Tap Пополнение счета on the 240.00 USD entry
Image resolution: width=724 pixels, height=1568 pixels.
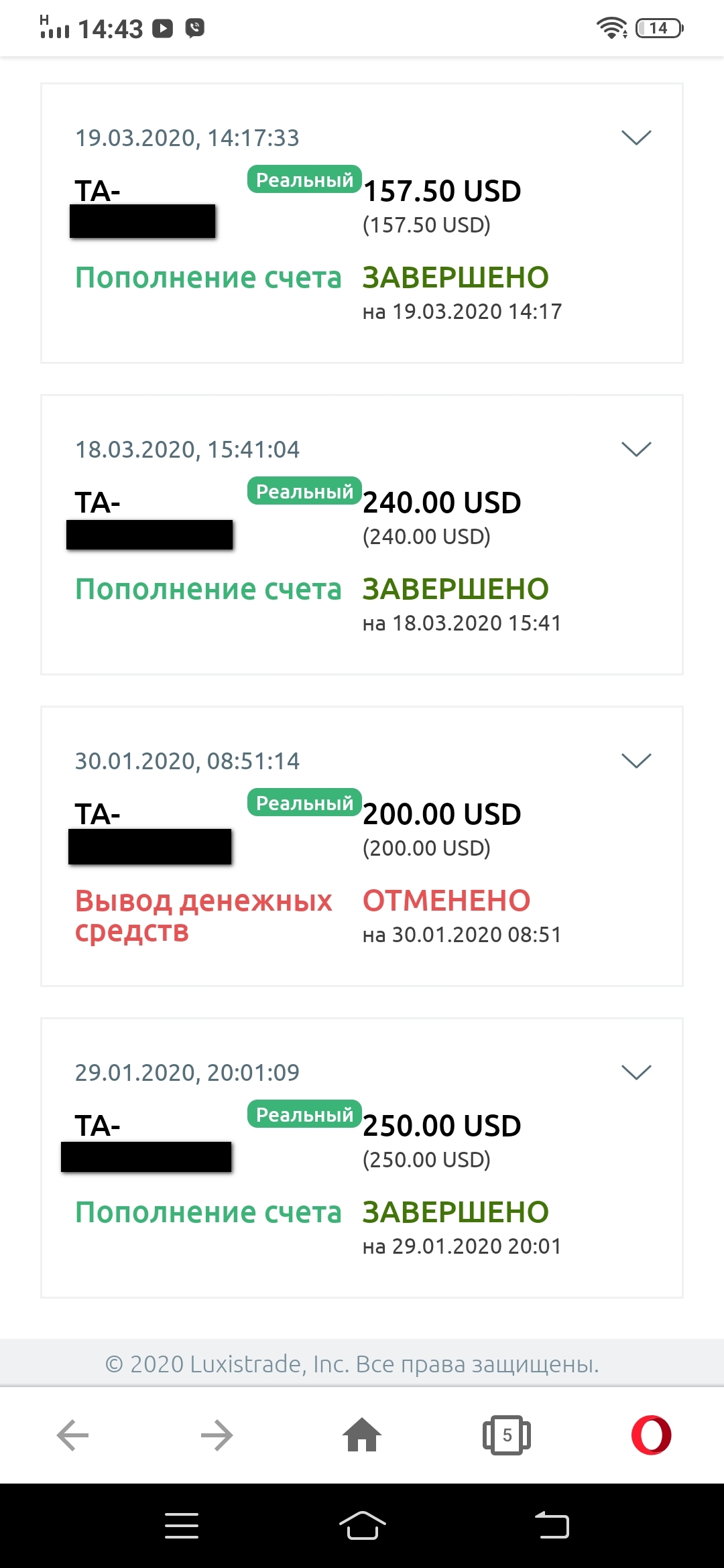208,589
